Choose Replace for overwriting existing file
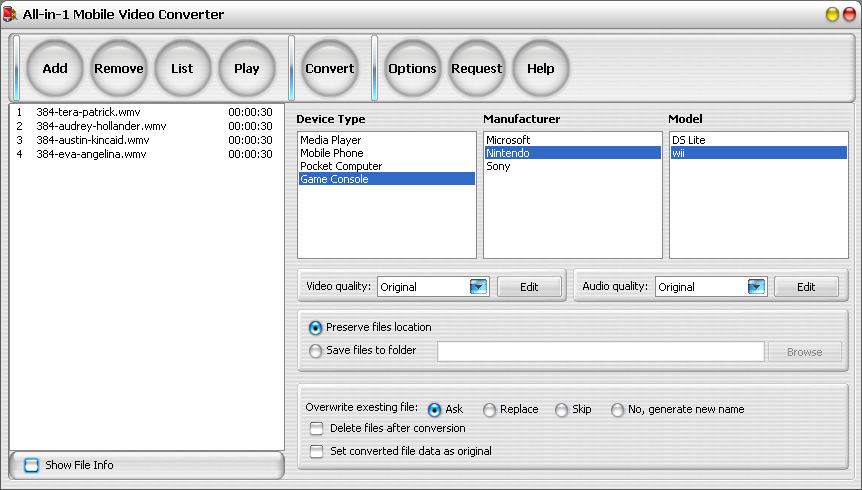862x490 pixels. click(x=490, y=410)
